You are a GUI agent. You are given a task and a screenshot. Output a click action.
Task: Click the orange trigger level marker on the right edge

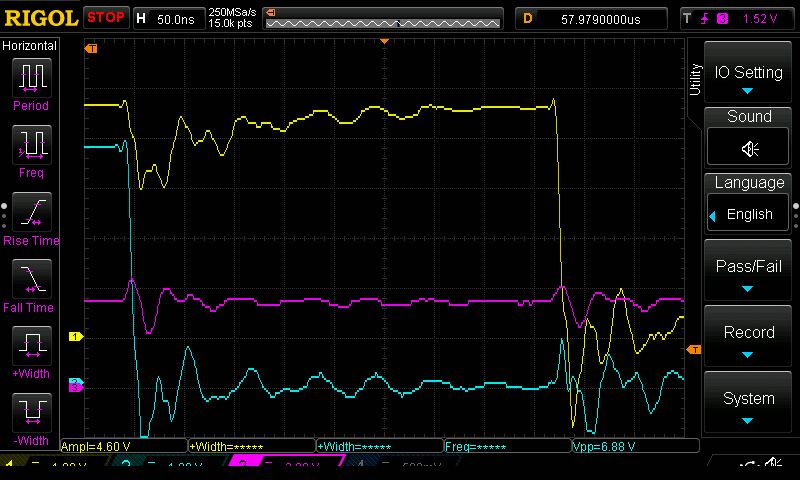[694, 349]
